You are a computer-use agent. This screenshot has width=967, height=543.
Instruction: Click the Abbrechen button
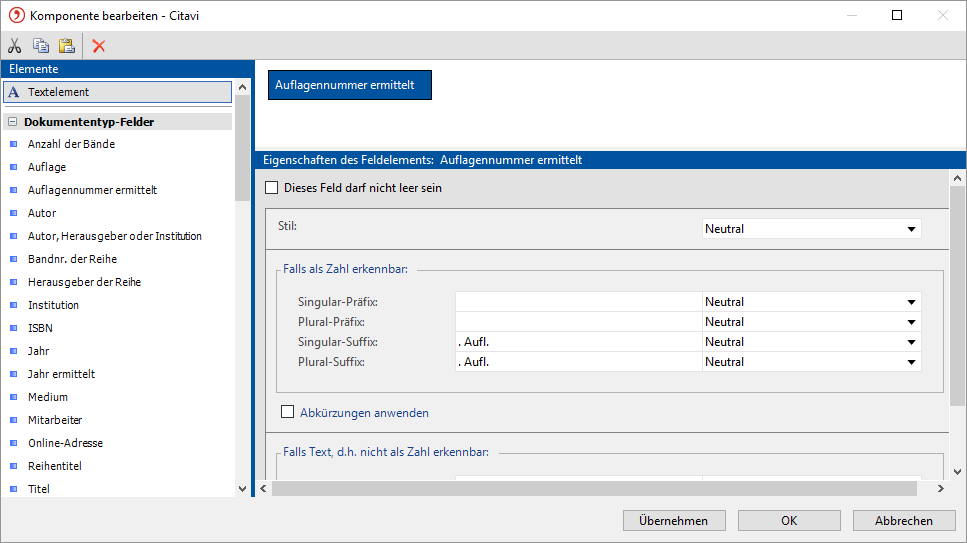point(903,521)
